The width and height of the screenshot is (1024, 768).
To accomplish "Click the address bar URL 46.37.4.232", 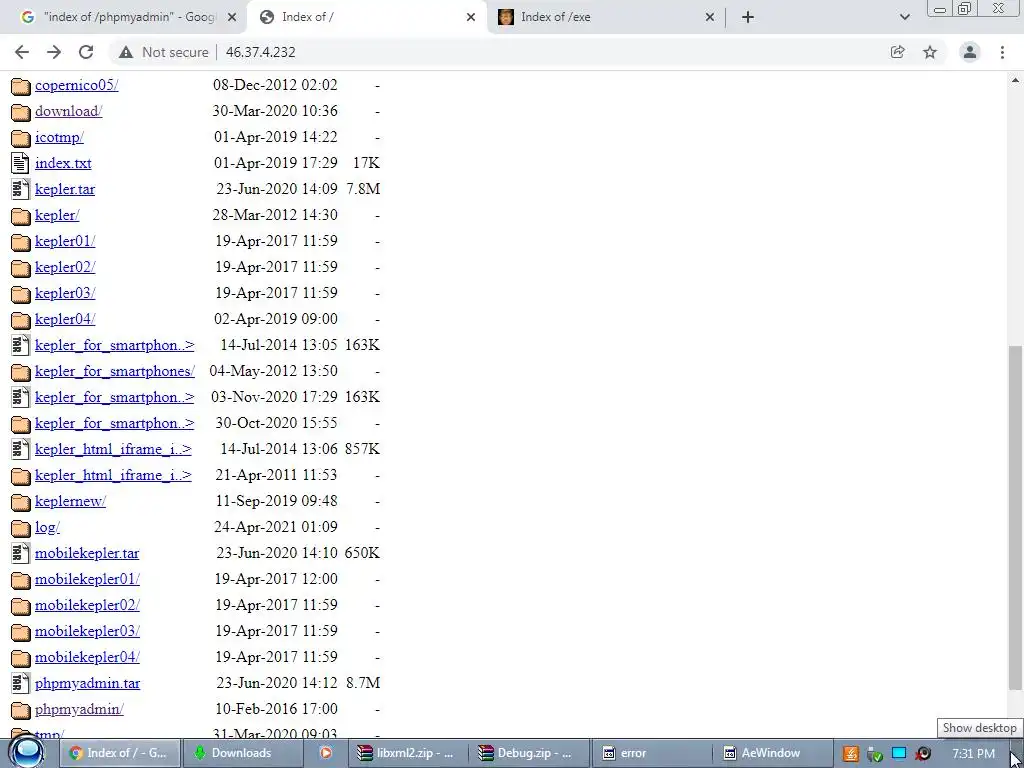I will 261,52.
